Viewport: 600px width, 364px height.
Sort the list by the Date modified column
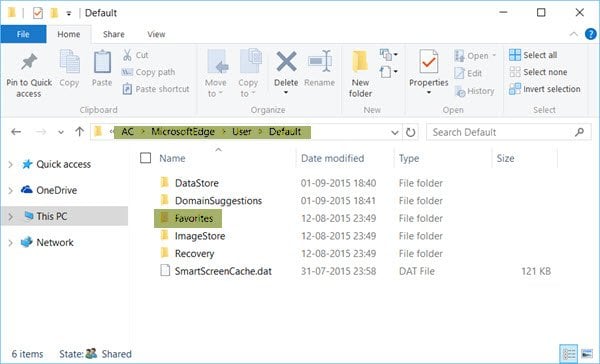[332, 158]
